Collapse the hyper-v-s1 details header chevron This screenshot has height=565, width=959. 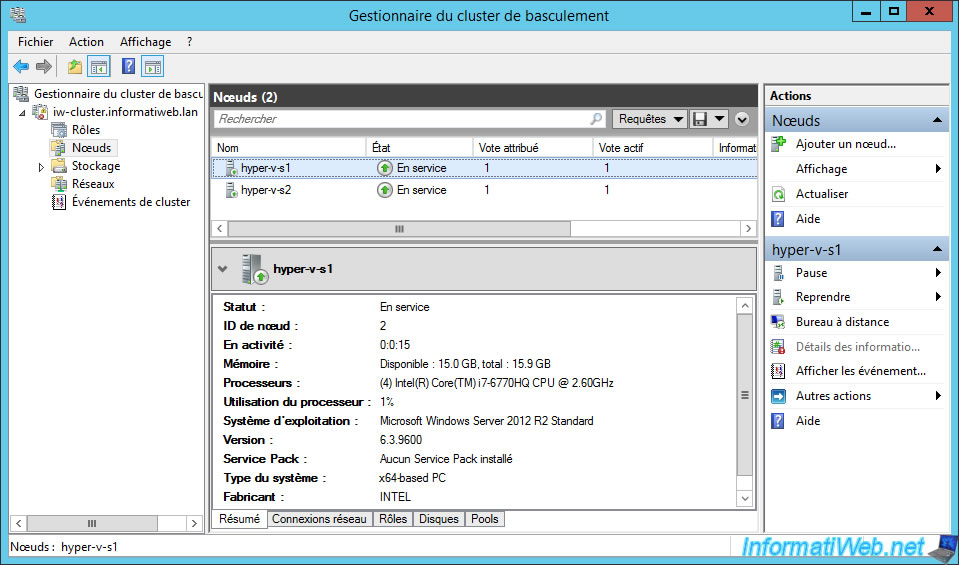223,268
